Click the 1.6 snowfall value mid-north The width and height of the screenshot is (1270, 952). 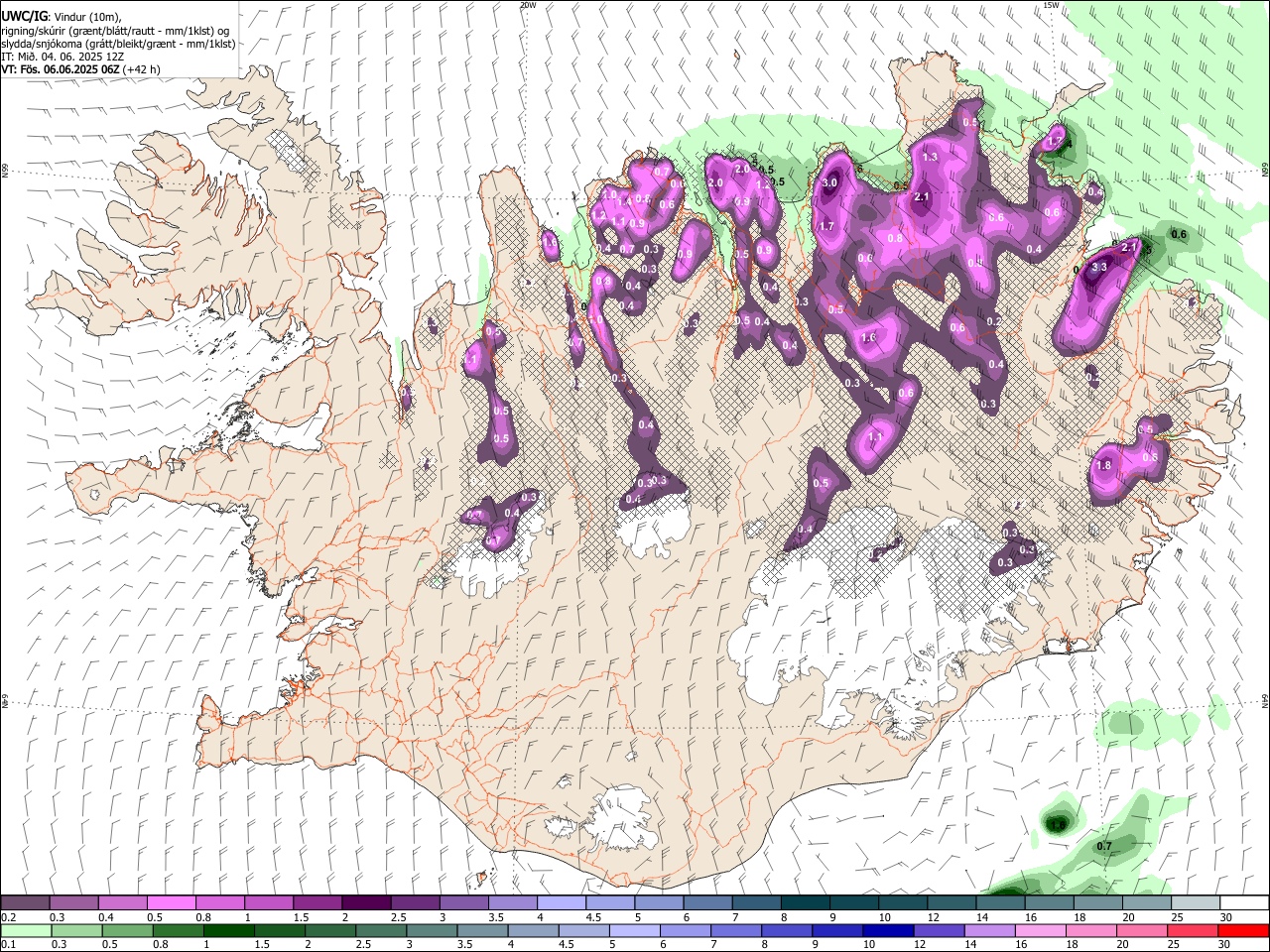869,338
